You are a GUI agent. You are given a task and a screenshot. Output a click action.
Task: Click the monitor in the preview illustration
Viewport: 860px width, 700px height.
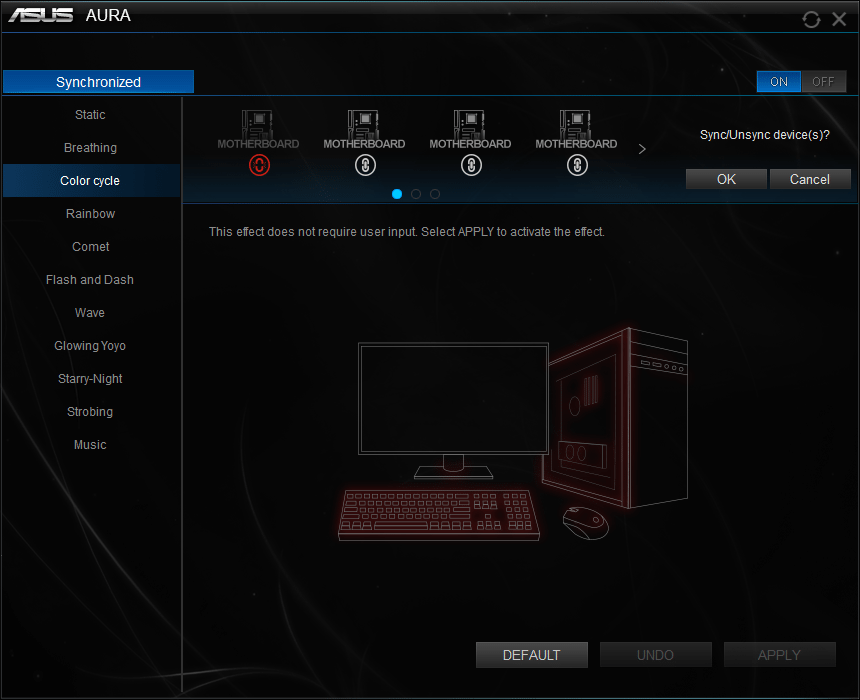(x=454, y=410)
